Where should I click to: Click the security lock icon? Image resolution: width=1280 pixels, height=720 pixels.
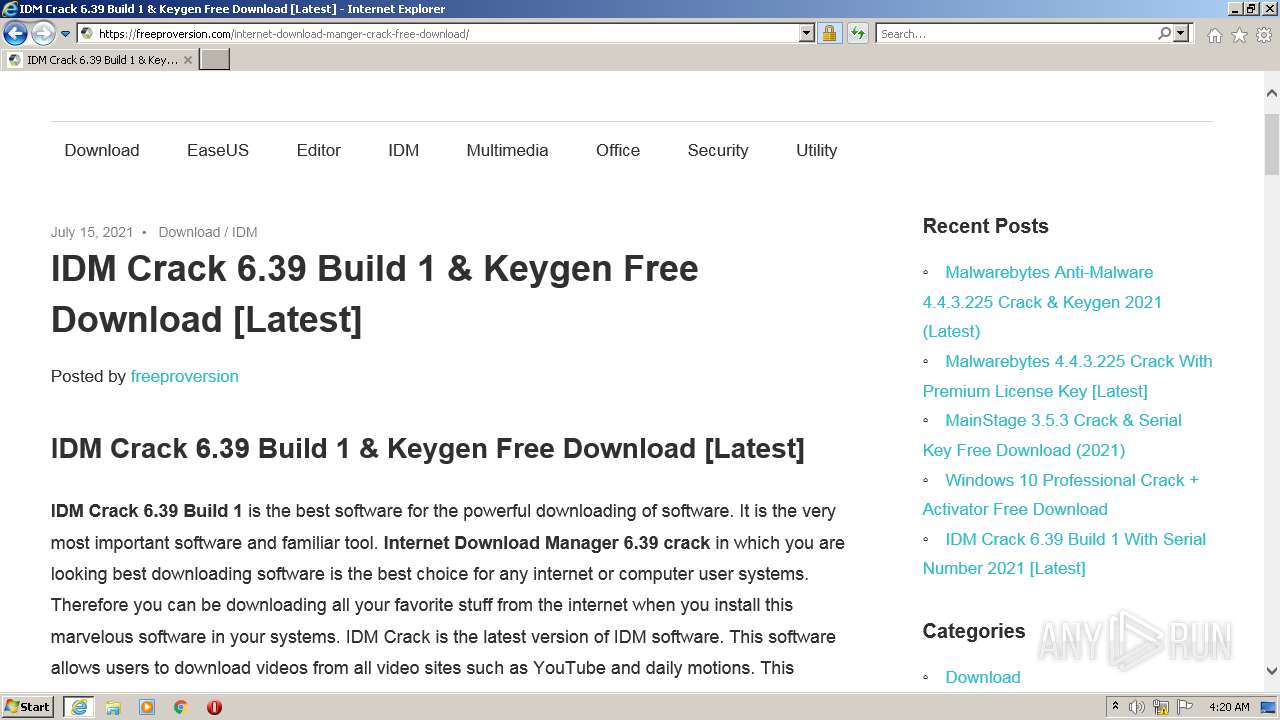point(829,34)
